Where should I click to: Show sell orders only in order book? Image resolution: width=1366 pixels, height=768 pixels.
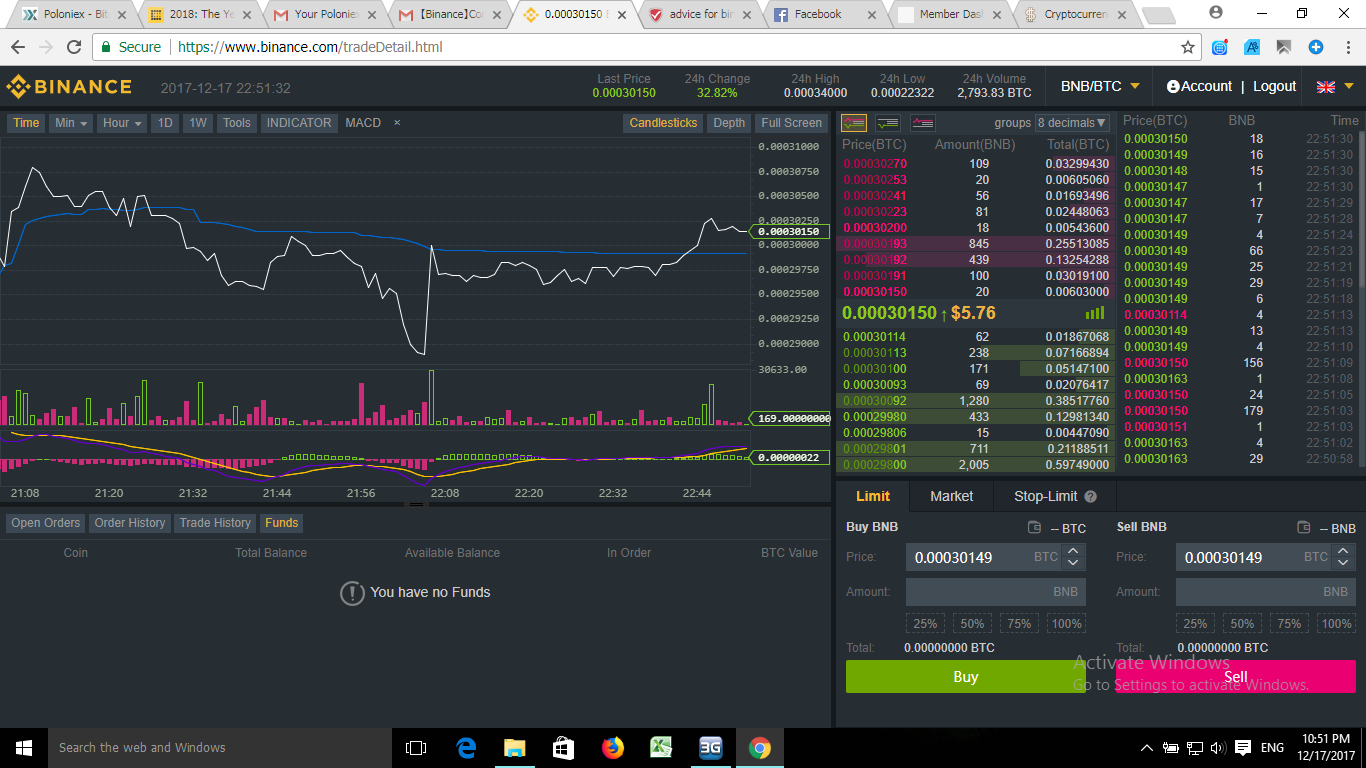click(922, 123)
